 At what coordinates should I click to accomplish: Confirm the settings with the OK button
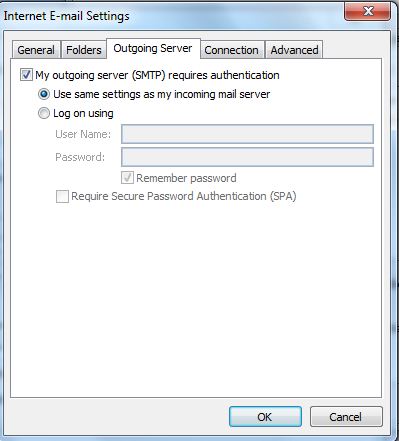click(265, 417)
